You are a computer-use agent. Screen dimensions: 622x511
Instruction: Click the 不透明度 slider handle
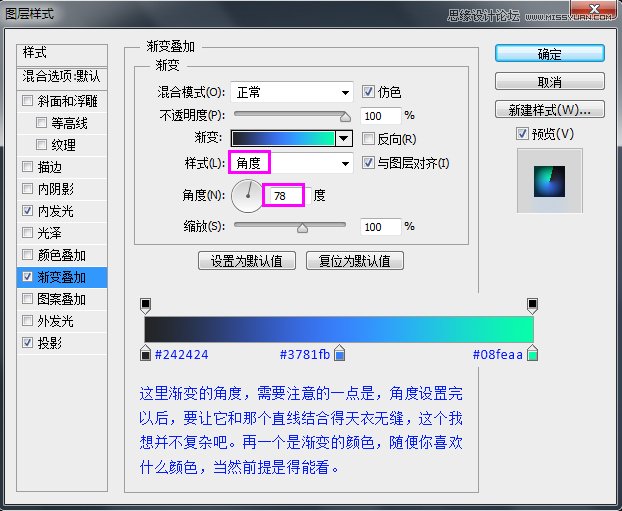(345, 117)
